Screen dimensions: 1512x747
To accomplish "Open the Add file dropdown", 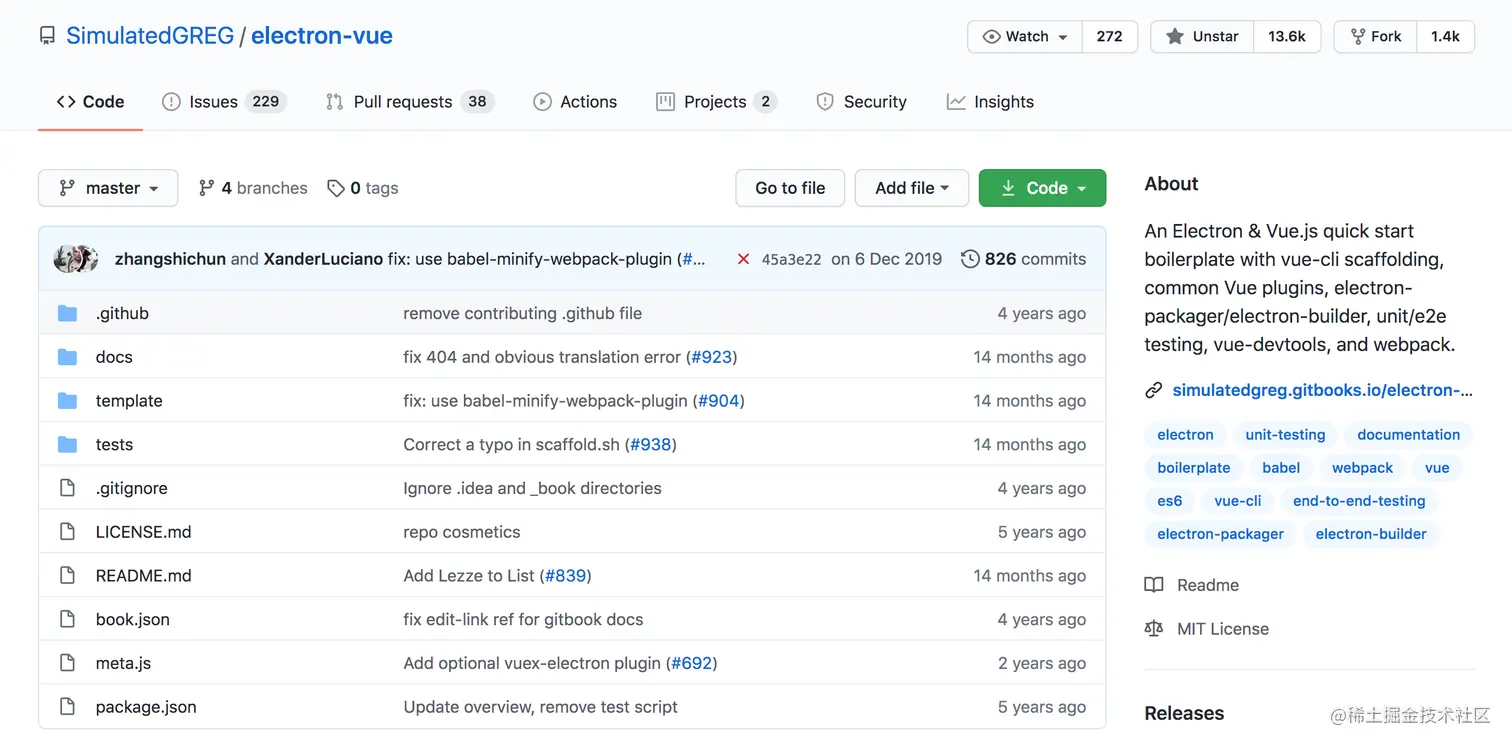I will pyautogui.click(x=911, y=188).
